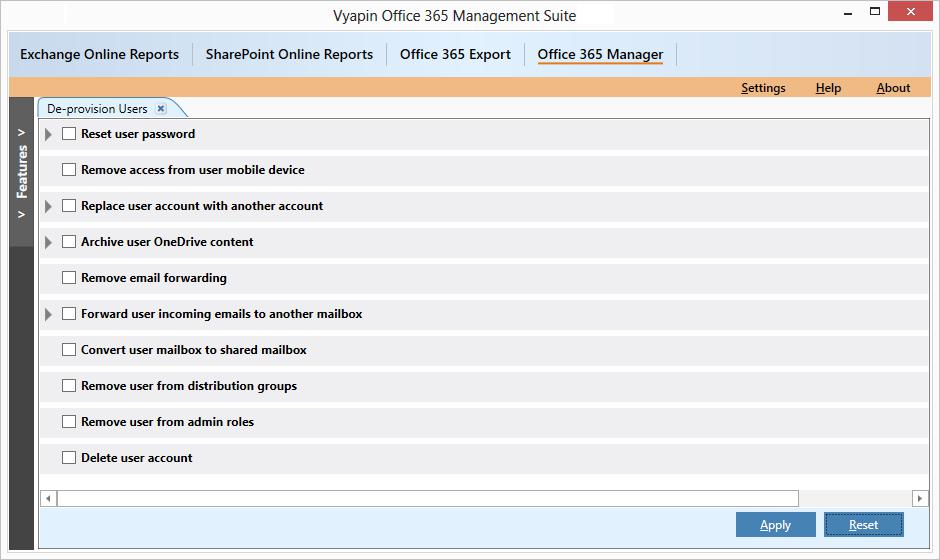The image size is (940, 560).
Task: Expand Archive user OneDrive content arrow
Action: (x=49, y=242)
